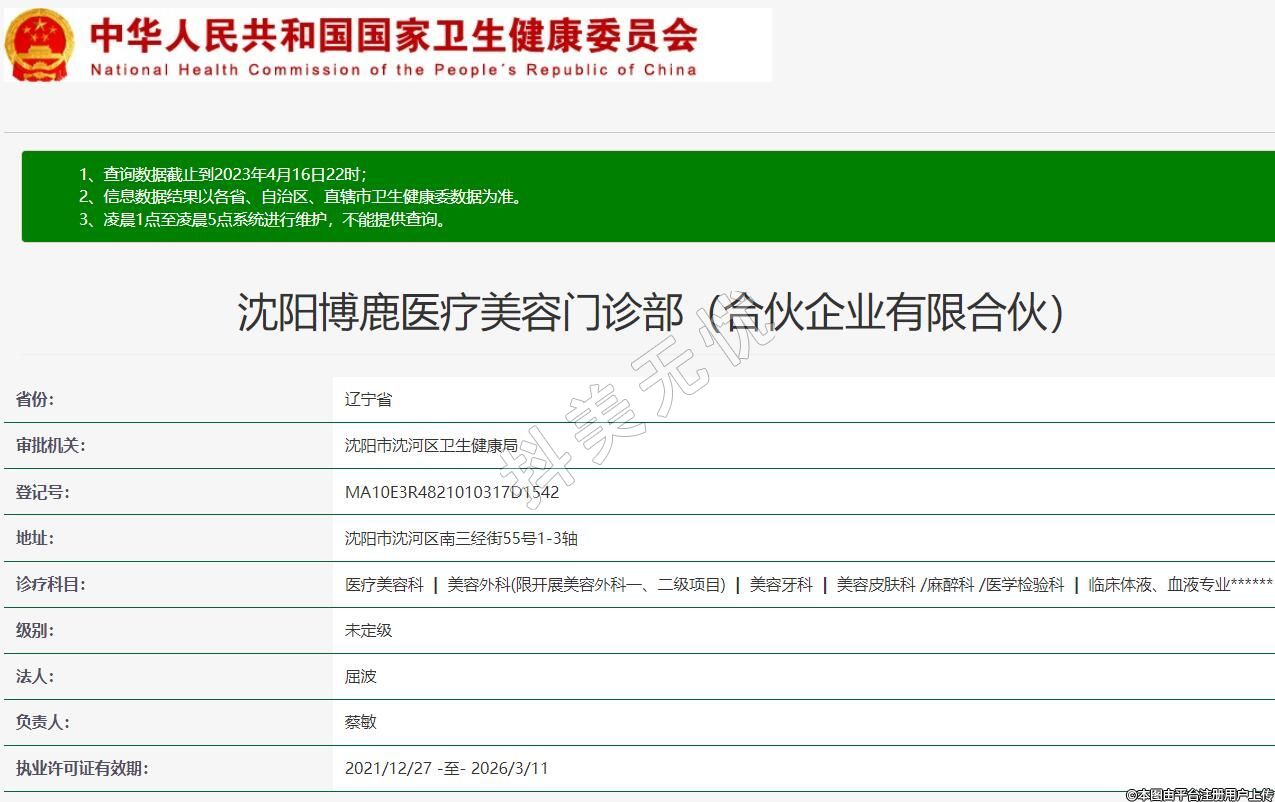Image resolution: width=1275 pixels, height=802 pixels.
Task: Click the 美容牙科 department entry
Action: [781, 584]
